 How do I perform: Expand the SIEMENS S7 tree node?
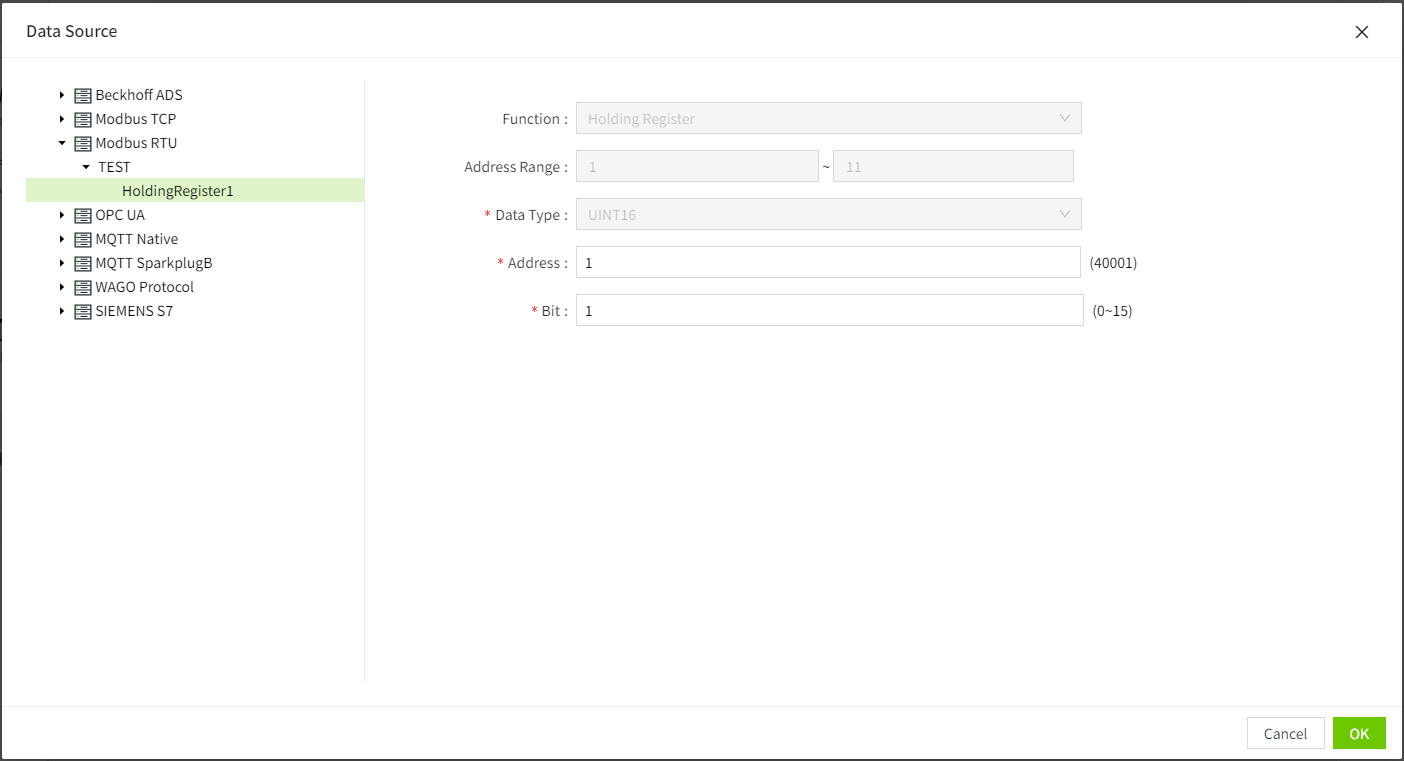[x=62, y=312]
